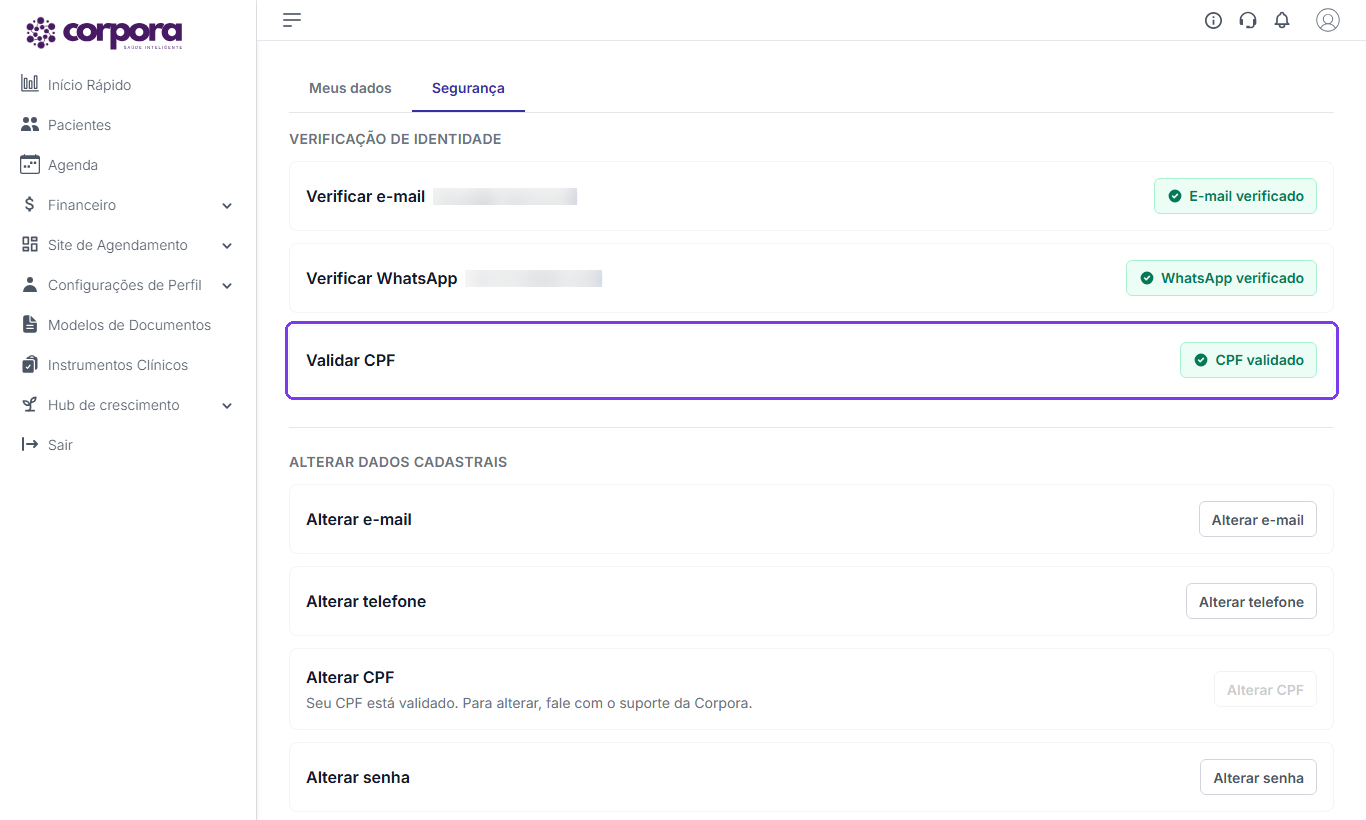1366x820 pixels.
Task: Expand Configurações de Perfil chevron
Action: click(x=227, y=285)
